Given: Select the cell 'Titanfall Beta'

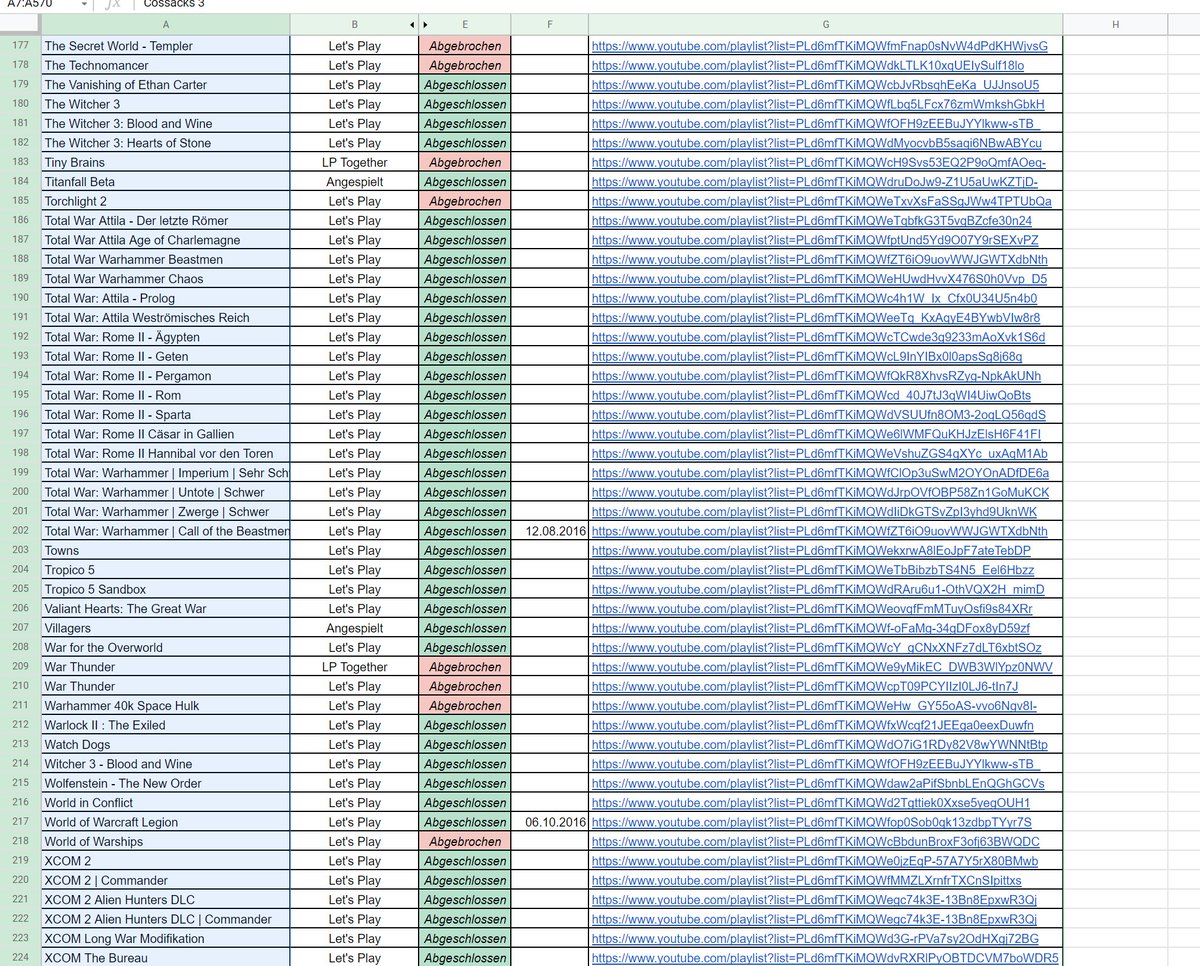Looking at the screenshot, I should (x=165, y=182).
